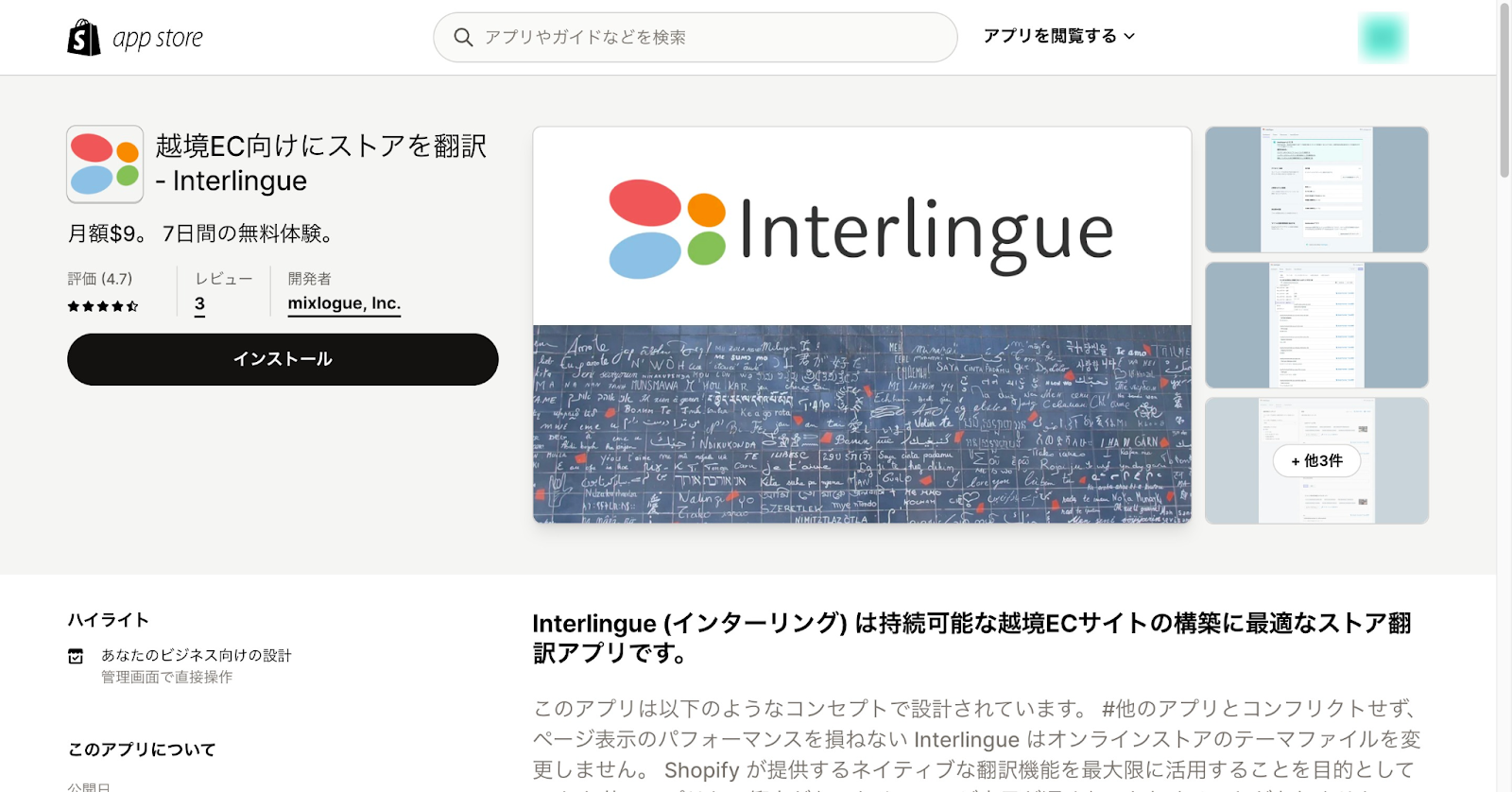Click the calendar-check highlight icon

76,656
